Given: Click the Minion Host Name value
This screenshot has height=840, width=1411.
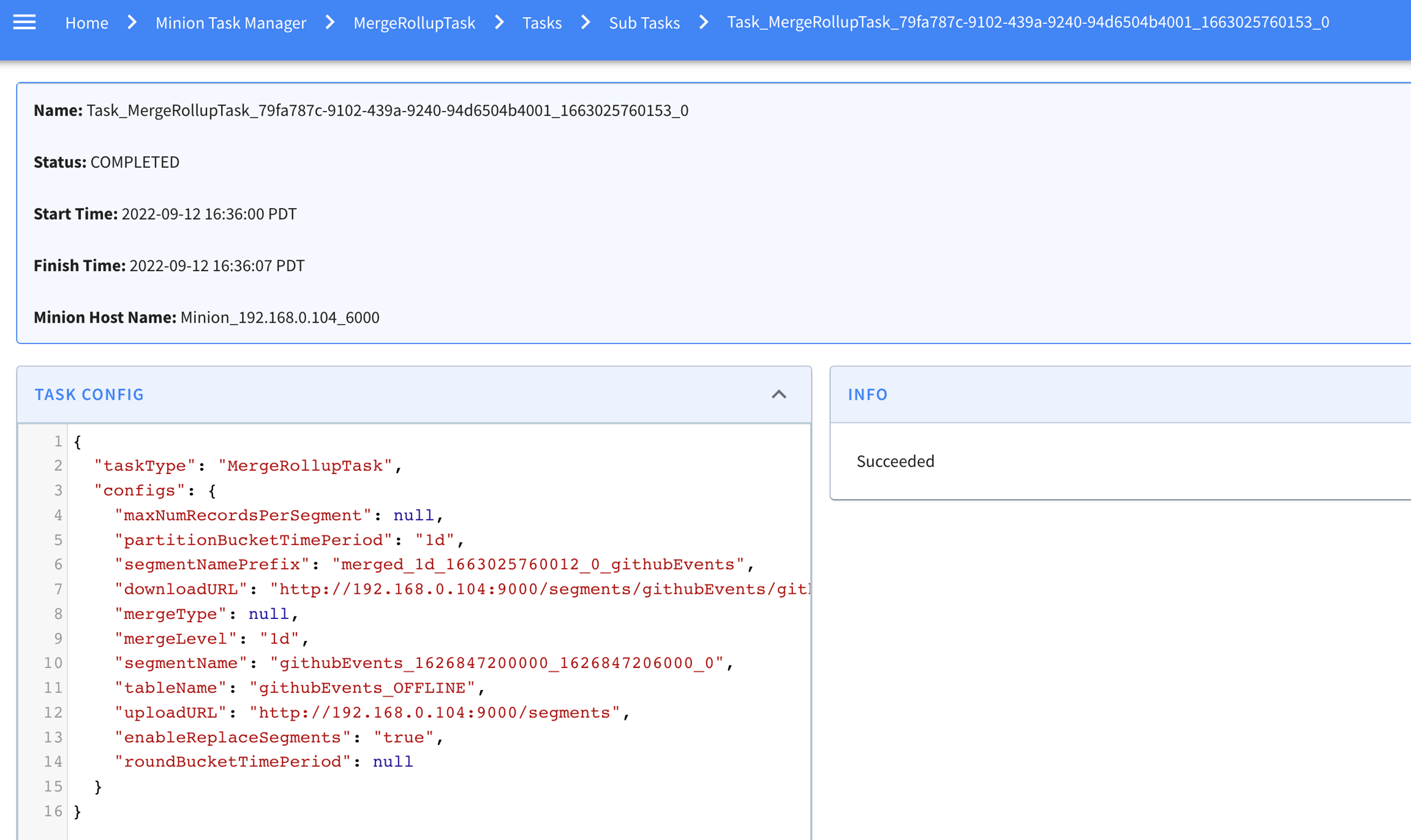Looking at the screenshot, I should 279,317.
